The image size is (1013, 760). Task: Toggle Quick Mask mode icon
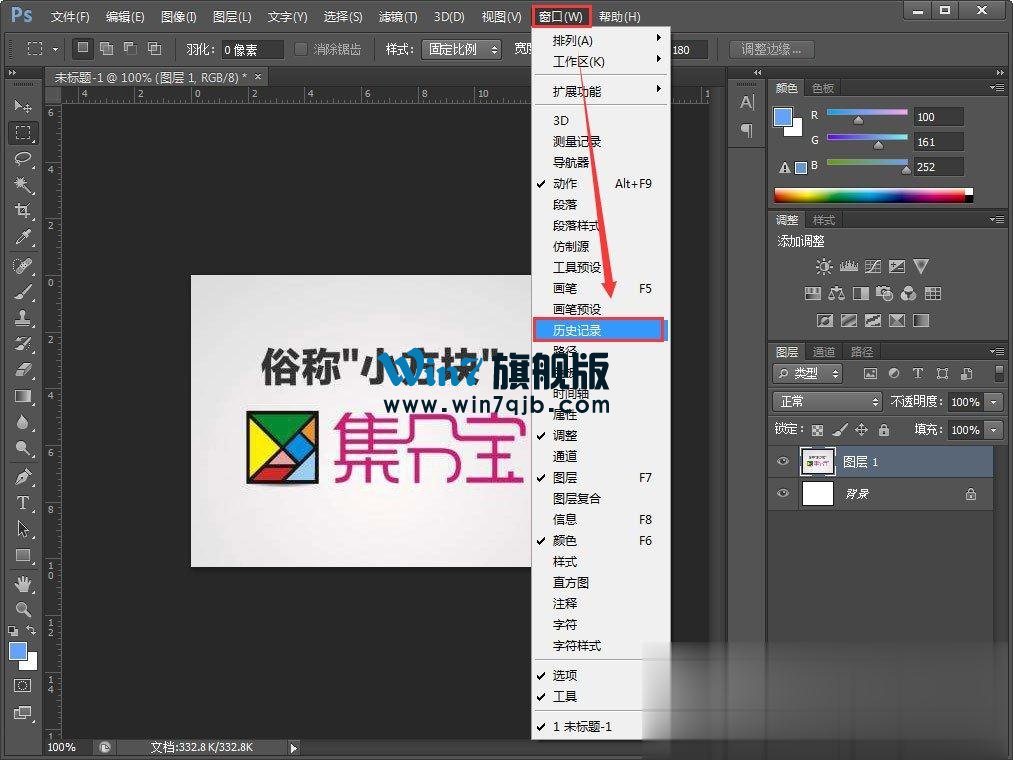coord(23,686)
